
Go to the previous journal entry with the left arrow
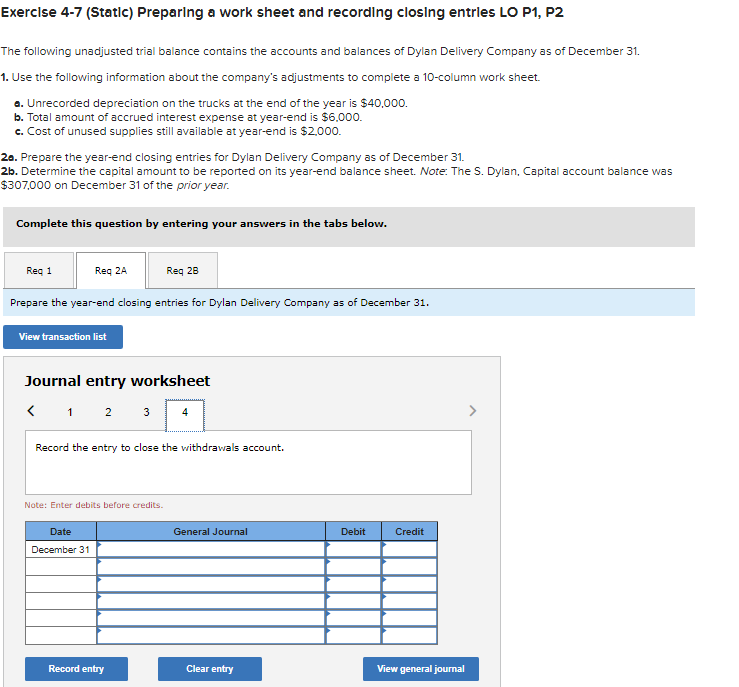(x=31, y=411)
